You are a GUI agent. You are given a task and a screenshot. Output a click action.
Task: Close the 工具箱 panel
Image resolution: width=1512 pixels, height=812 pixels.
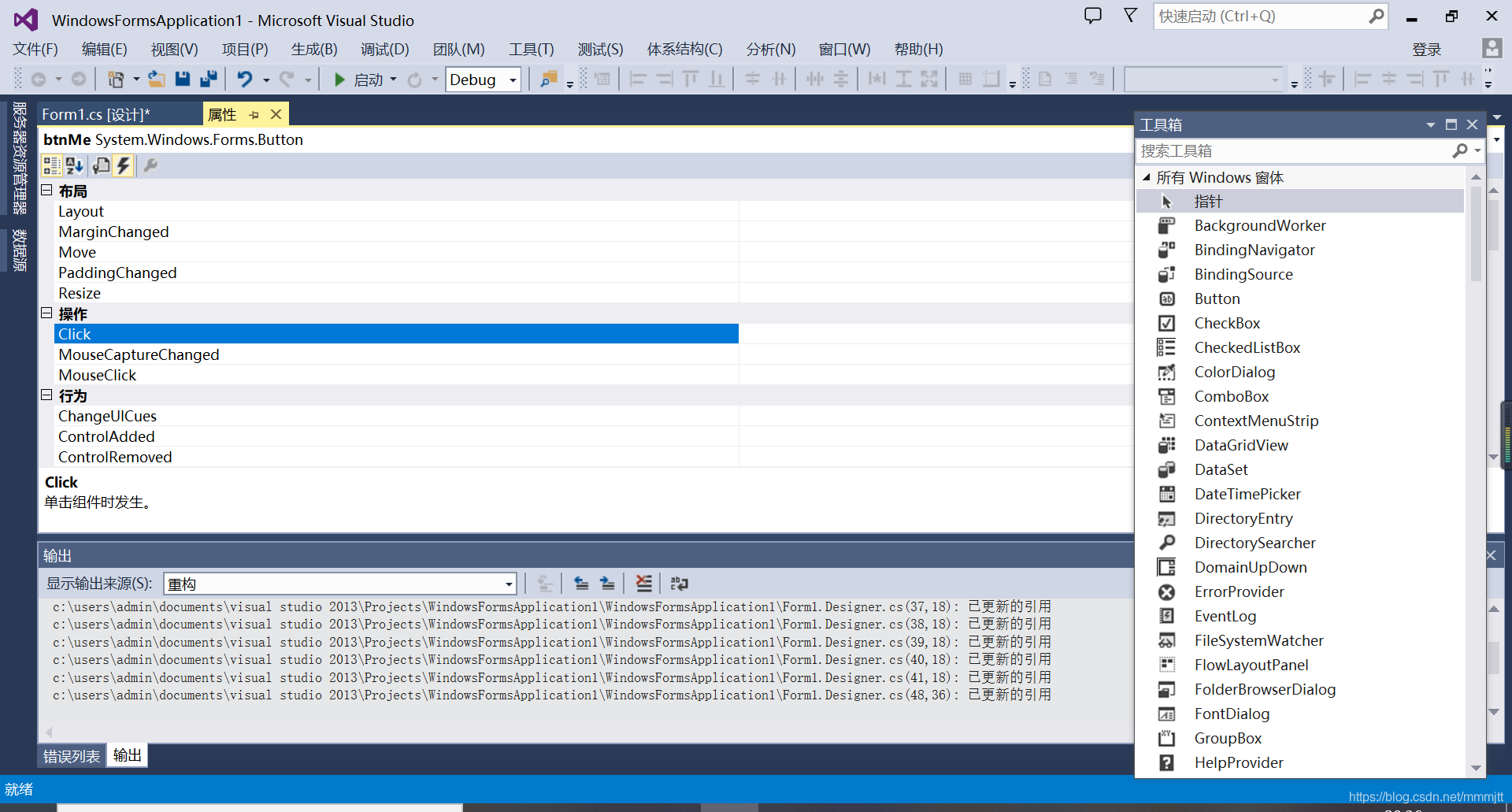point(1472,124)
